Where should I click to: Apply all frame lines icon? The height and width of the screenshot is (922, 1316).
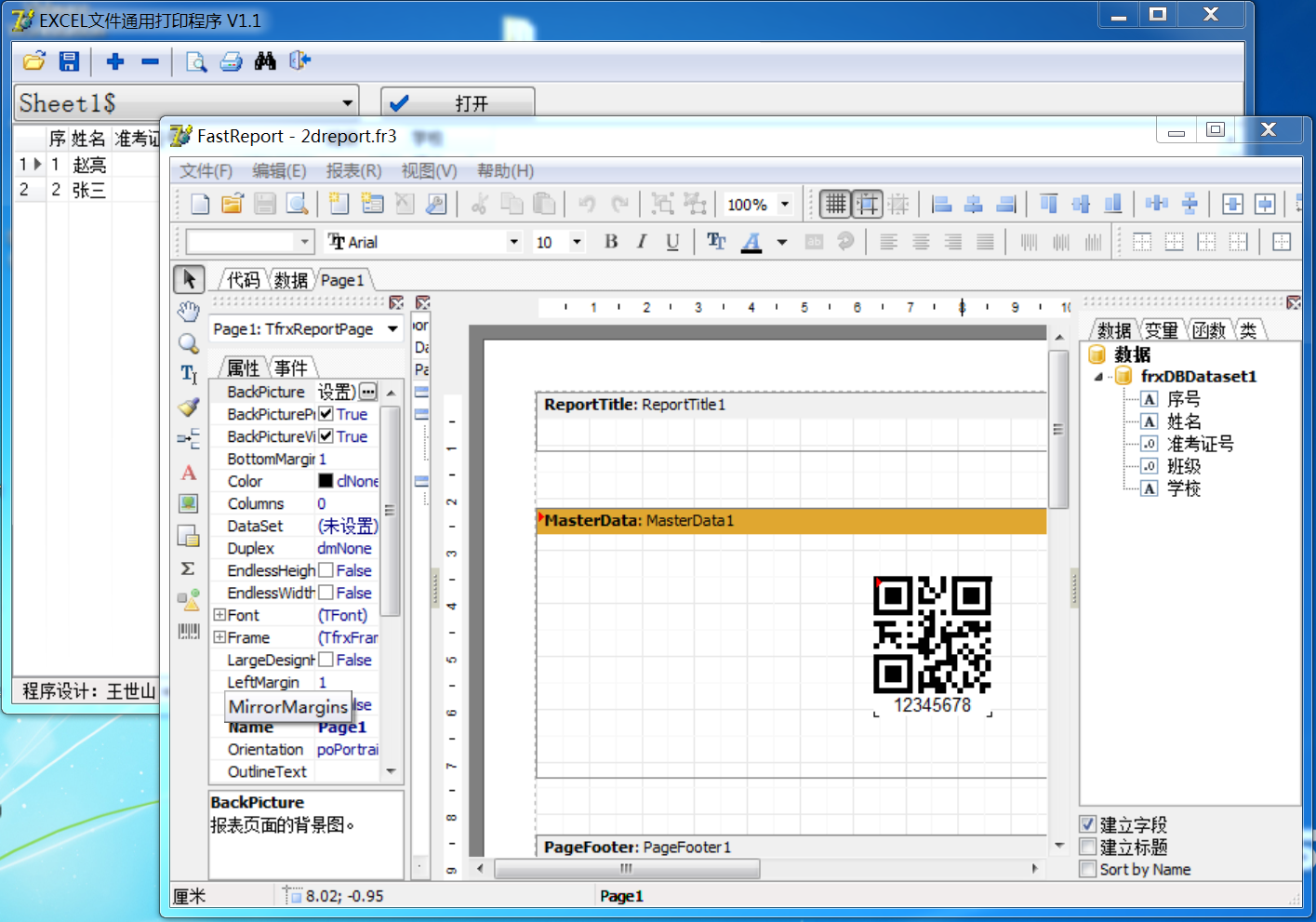coord(1282,242)
